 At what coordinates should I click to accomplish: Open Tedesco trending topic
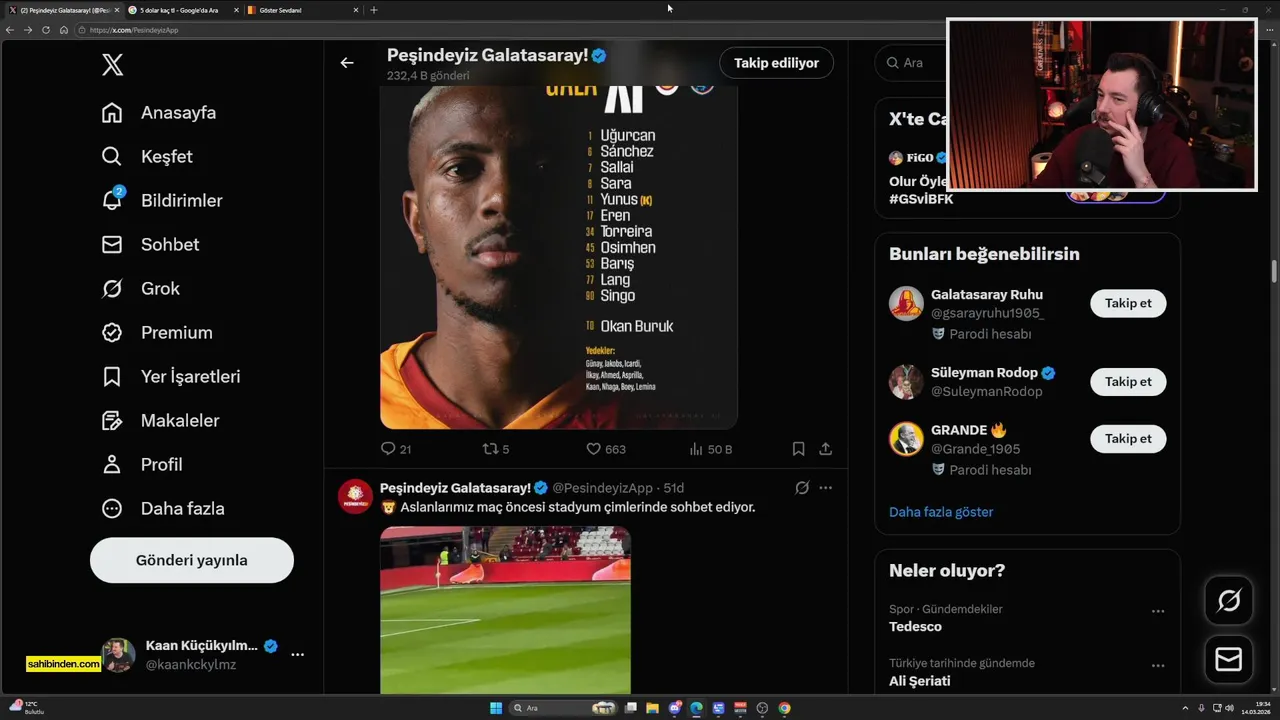pos(915,627)
